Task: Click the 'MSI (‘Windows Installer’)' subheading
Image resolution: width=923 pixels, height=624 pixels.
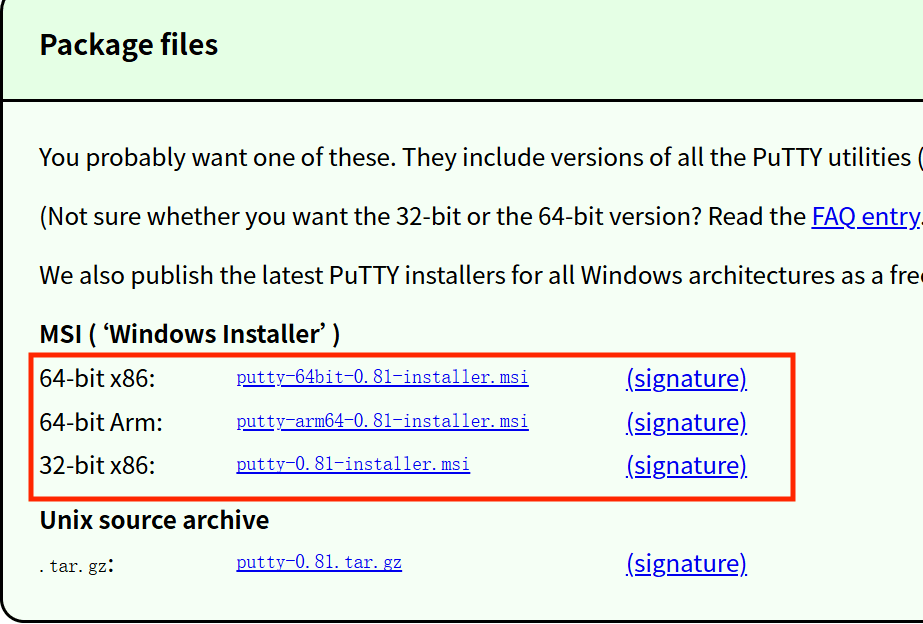Action: point(189,334)
